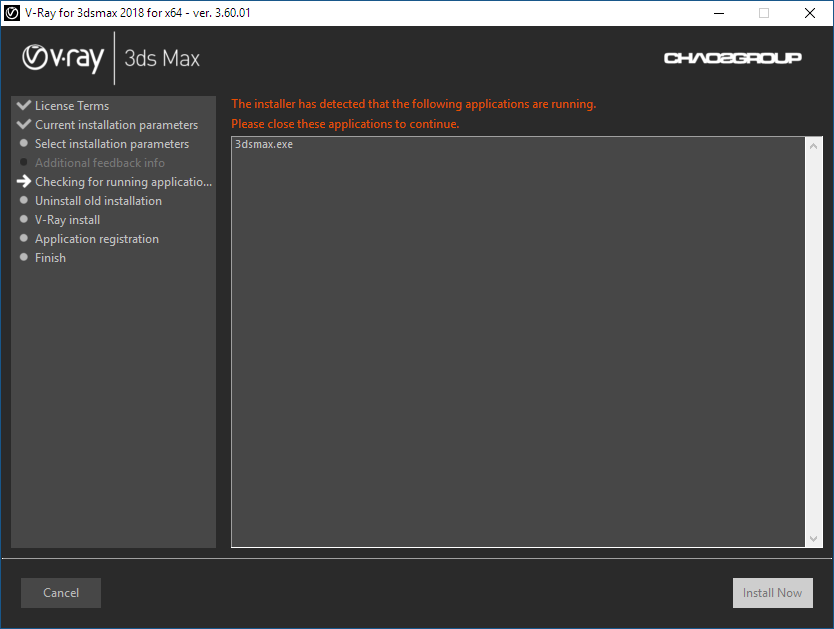
Task: Close the V-Ray installer window
Action: coord(810,13)
